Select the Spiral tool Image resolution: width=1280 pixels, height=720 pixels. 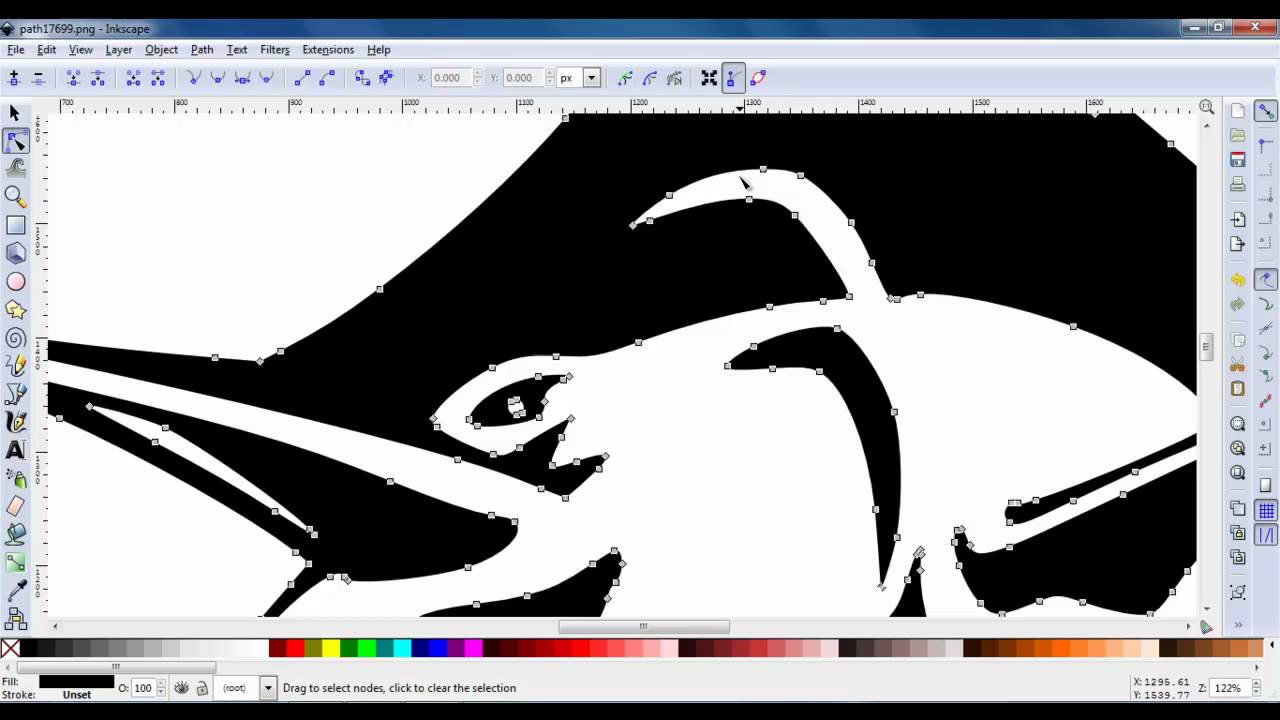(15, 338)
